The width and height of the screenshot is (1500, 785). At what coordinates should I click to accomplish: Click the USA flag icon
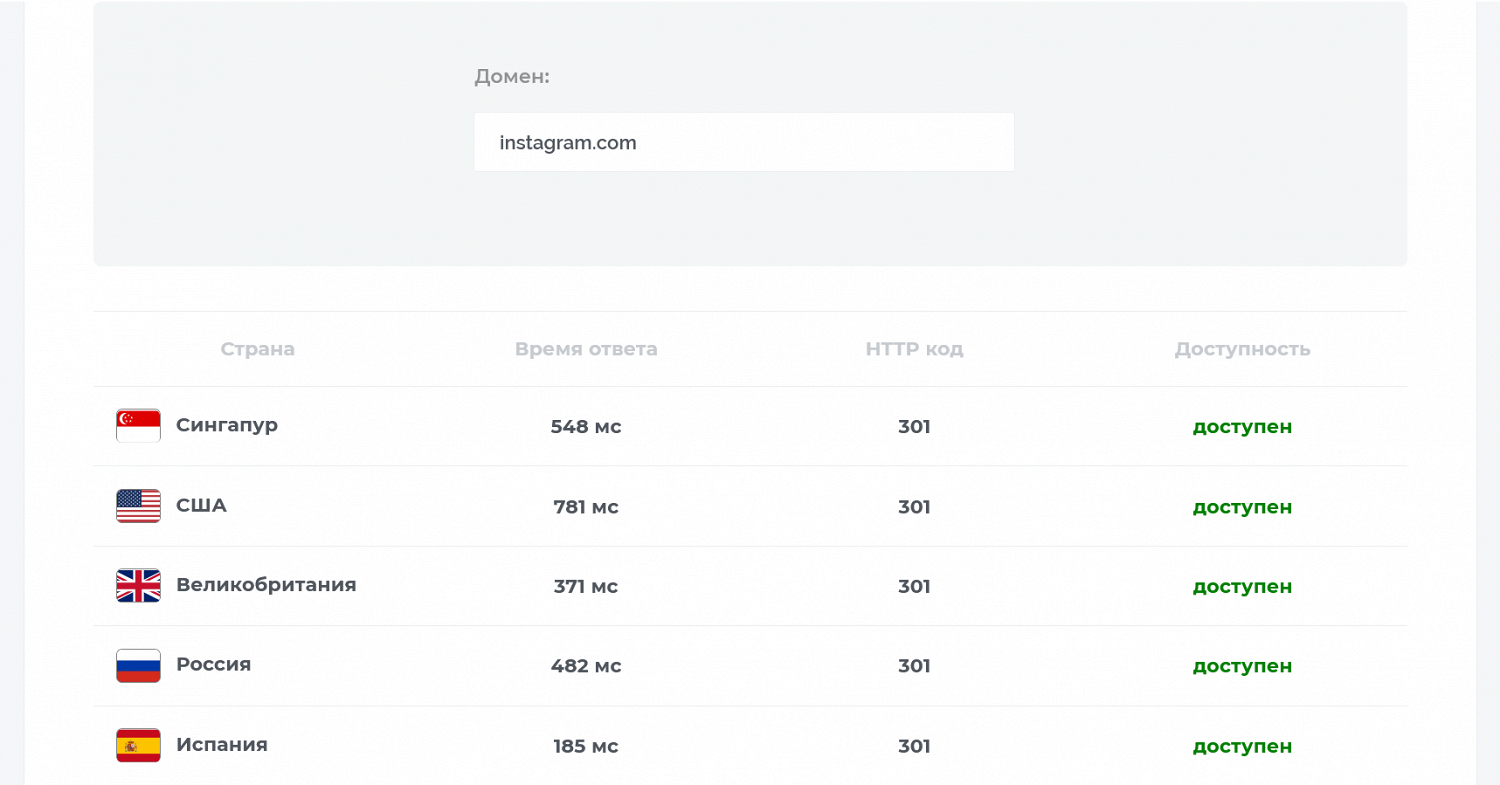138,506
